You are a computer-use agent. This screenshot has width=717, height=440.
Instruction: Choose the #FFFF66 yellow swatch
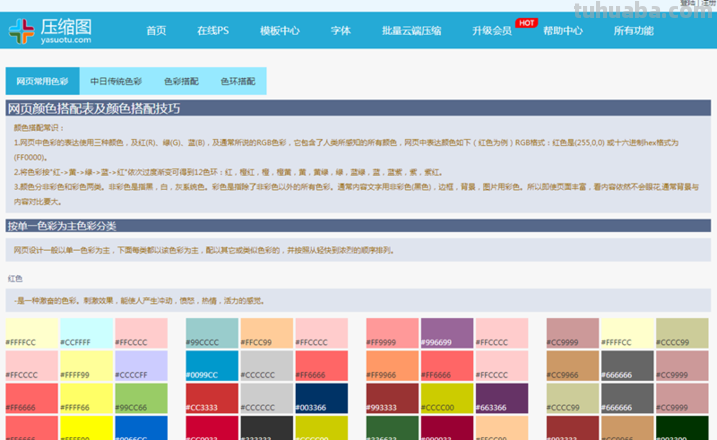coord(86,398)
